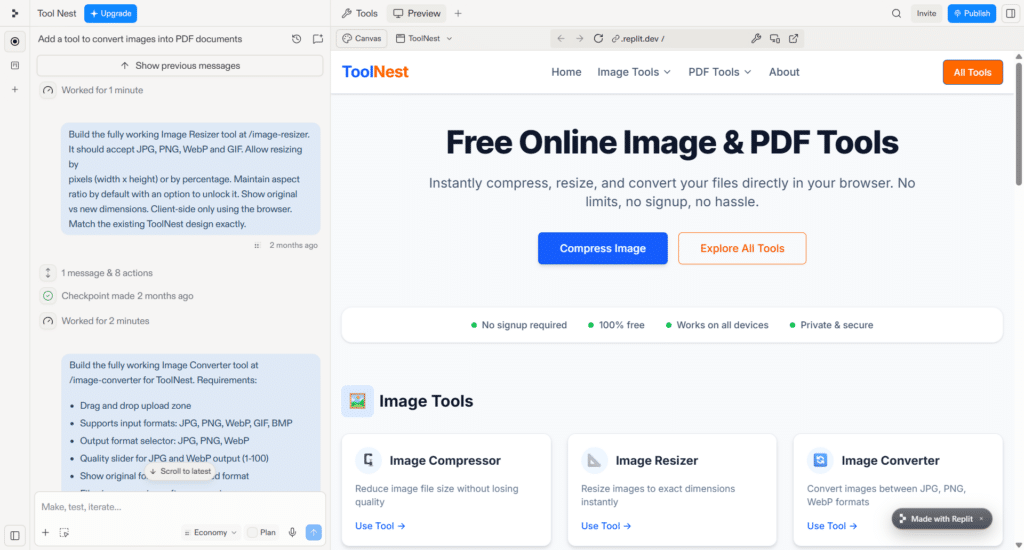Open search with the magnifier icon
This screenshot has height=550, width=1024.
click(x=897, y=13)
